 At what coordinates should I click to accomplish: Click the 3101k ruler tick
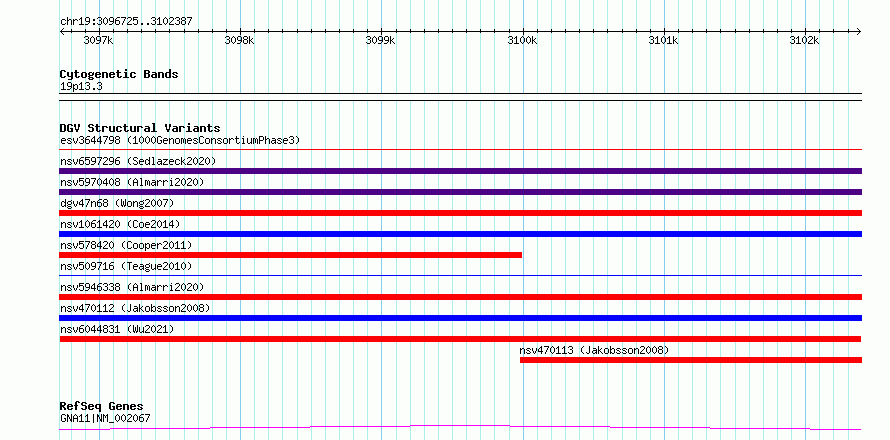[x=664, y=41]
